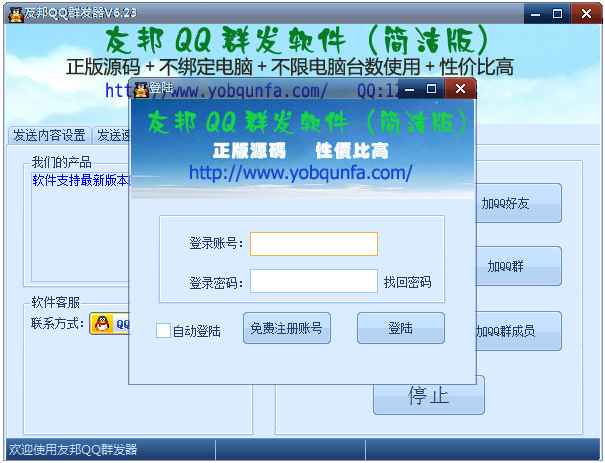Click the login account input field
Viewport: 605px width, 463px height.
pyautogui.click(x=314, y=244)
